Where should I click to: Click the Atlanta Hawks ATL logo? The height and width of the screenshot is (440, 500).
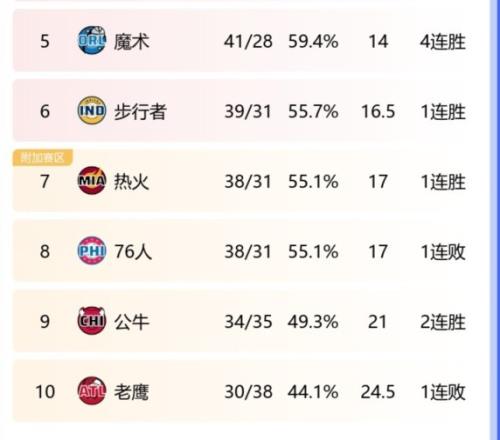tap(92, 391)
